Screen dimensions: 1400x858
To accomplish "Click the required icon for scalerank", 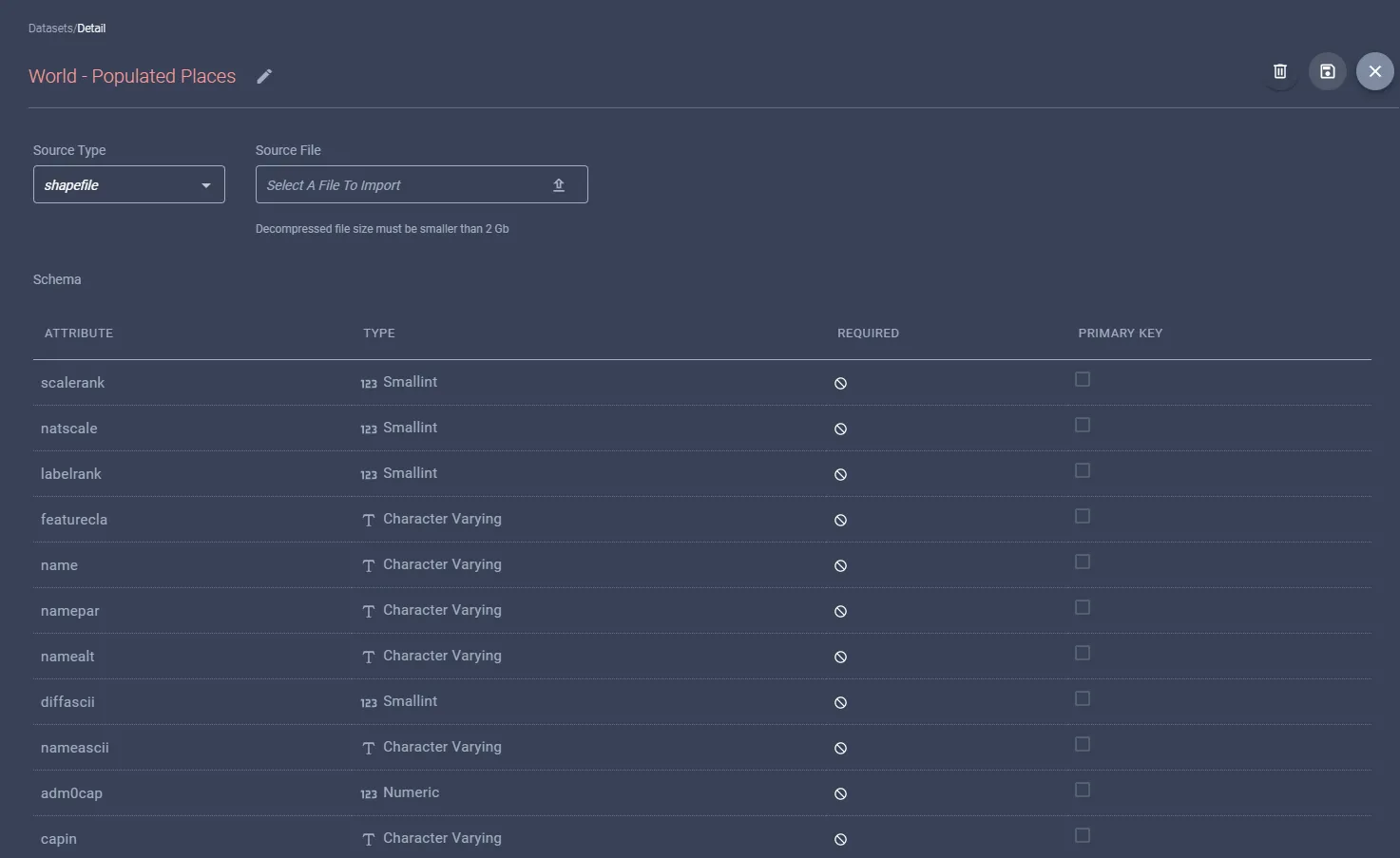I will tap(840, 383).
